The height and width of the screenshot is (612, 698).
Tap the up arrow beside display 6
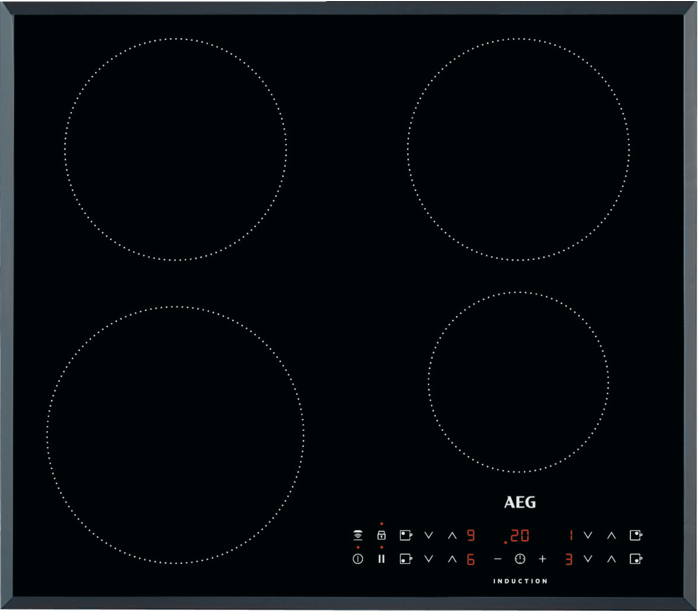tap(452, 559)
